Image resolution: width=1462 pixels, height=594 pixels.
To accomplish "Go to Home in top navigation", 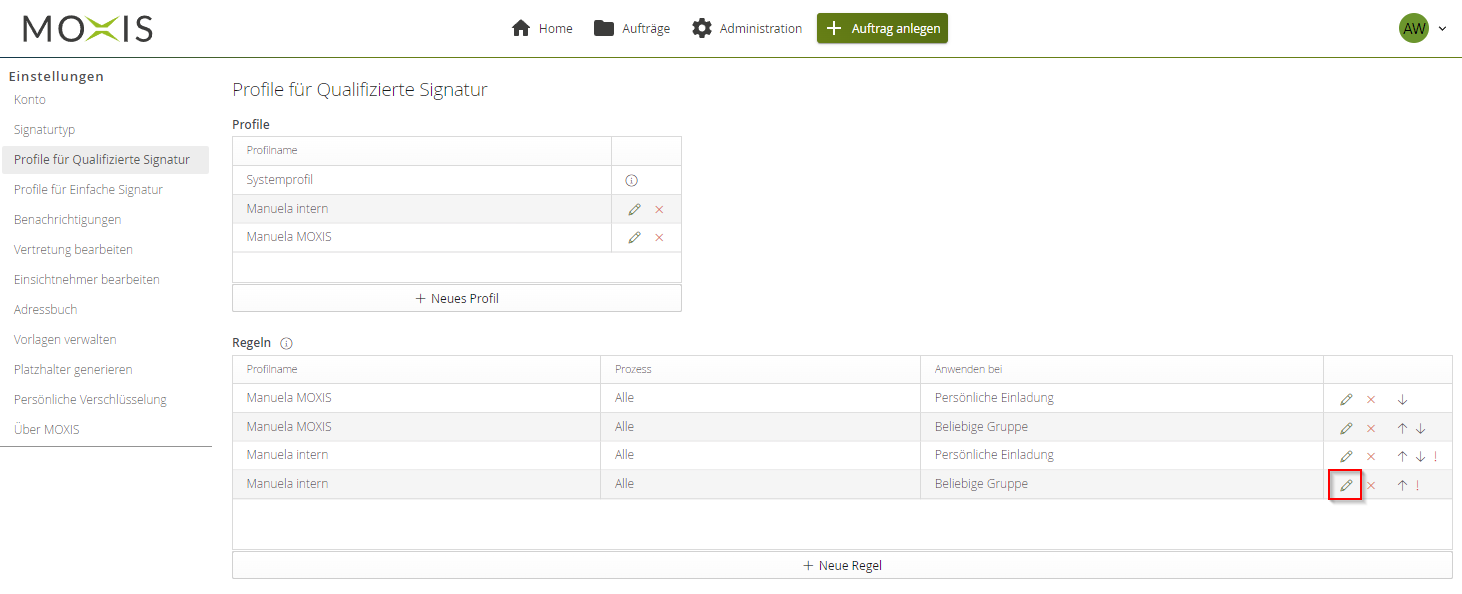I will (542, 29).
